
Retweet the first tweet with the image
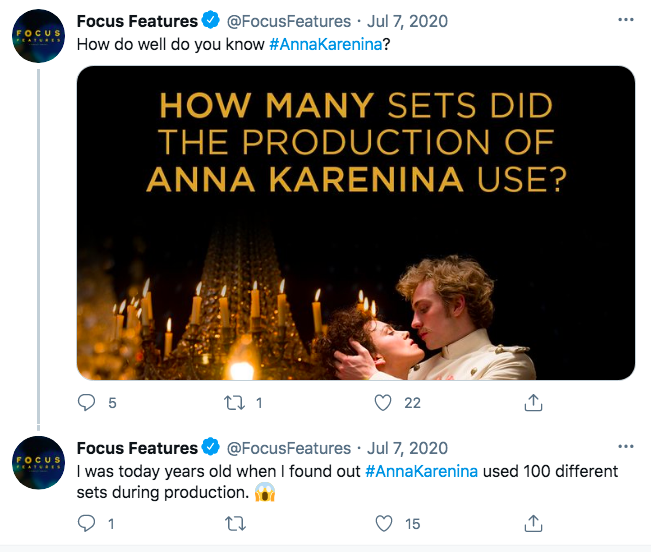(235, 402)
